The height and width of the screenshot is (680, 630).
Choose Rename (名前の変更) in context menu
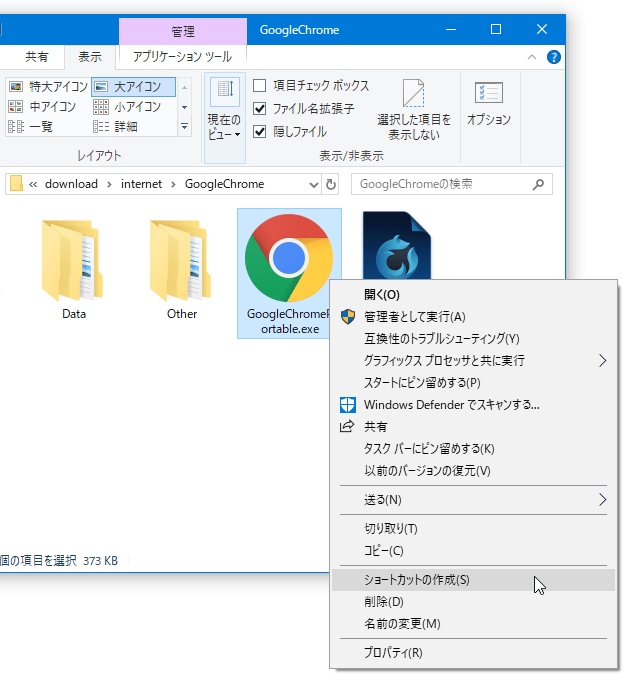point(473,624)
